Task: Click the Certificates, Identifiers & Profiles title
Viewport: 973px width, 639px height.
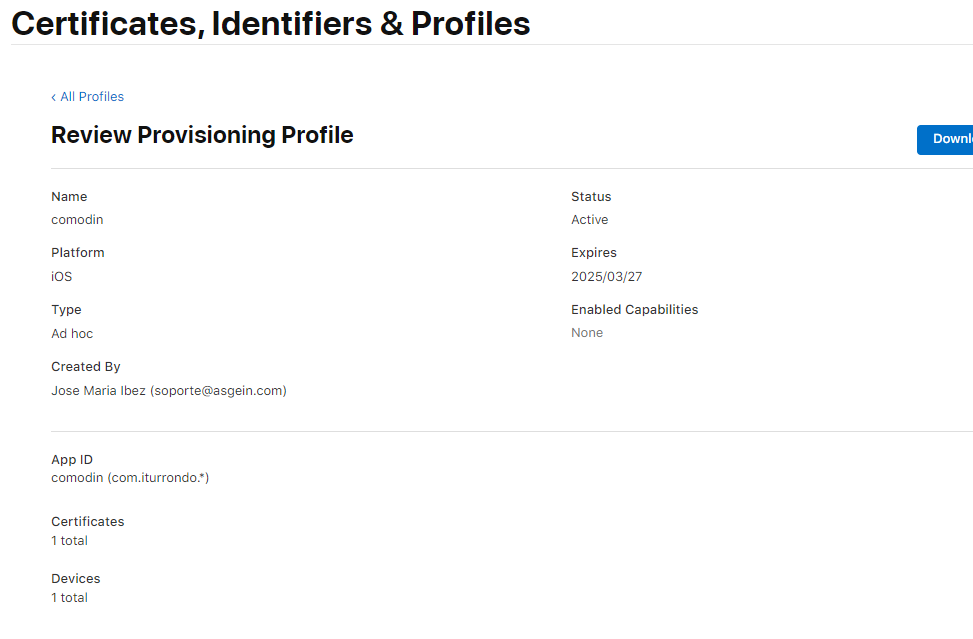Action: point(270,23)
